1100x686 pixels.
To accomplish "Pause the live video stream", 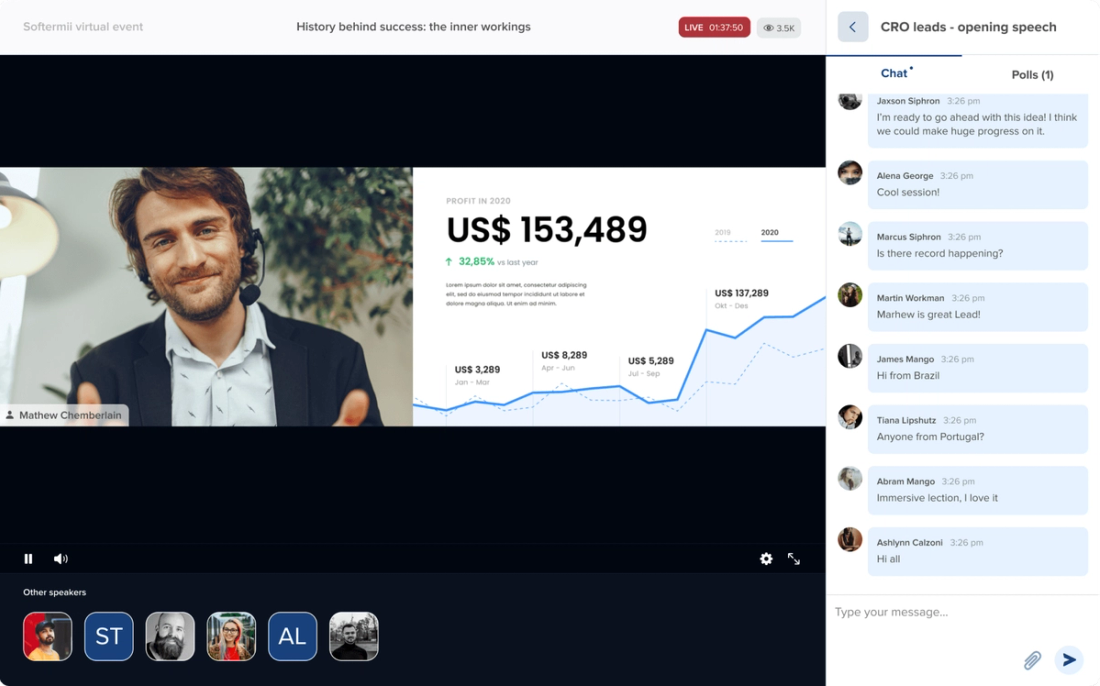I will [x=28, y=559].
